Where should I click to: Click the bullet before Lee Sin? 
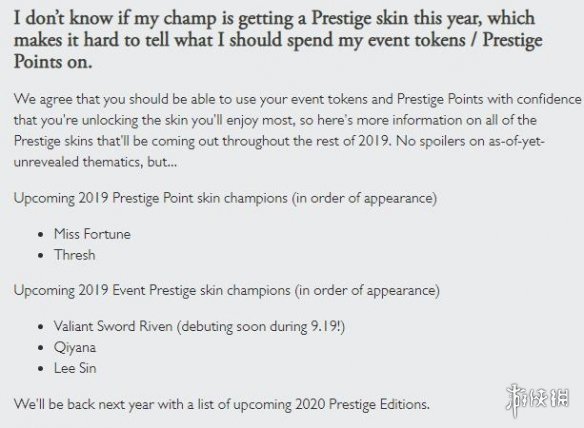pyautogui.click(x=41, y=369)
